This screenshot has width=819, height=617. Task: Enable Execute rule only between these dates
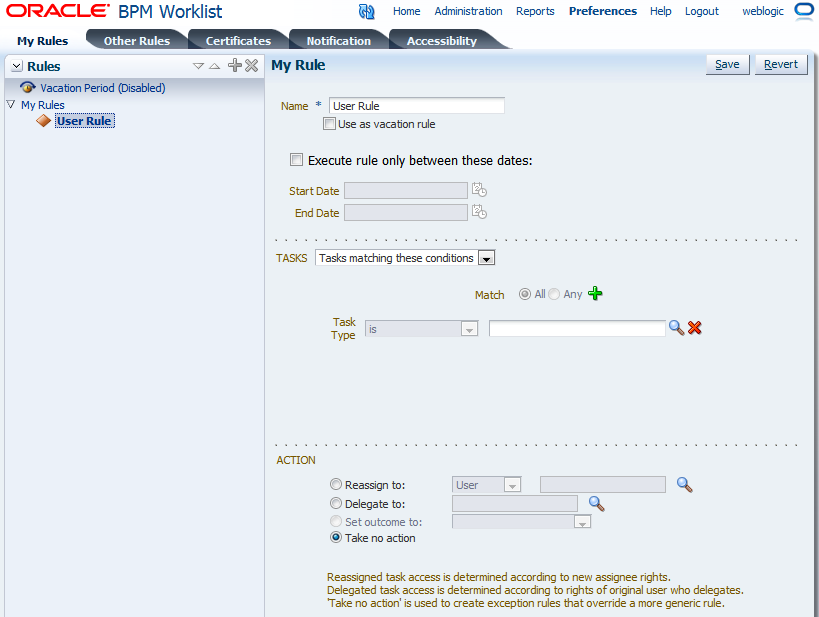(296, 160)
